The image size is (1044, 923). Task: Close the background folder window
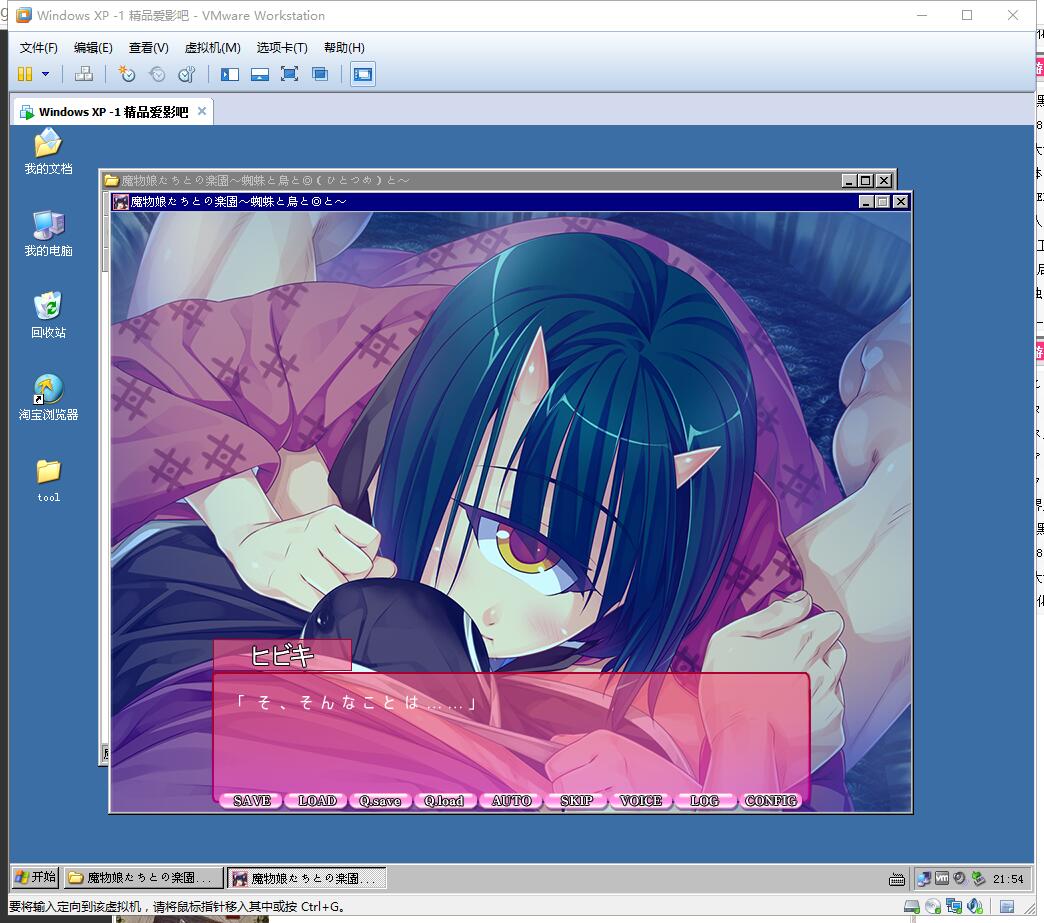click(x=884, y=180)
